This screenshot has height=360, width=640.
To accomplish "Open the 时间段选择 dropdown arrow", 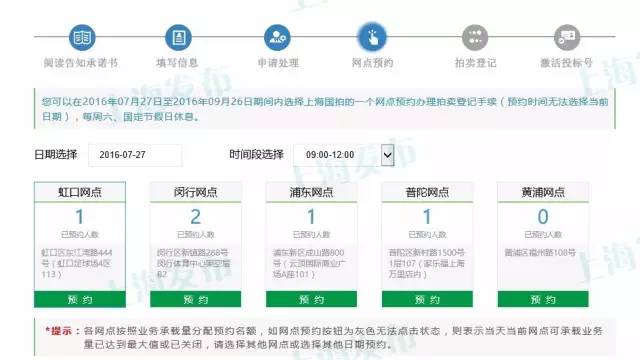I will point(387,155).
